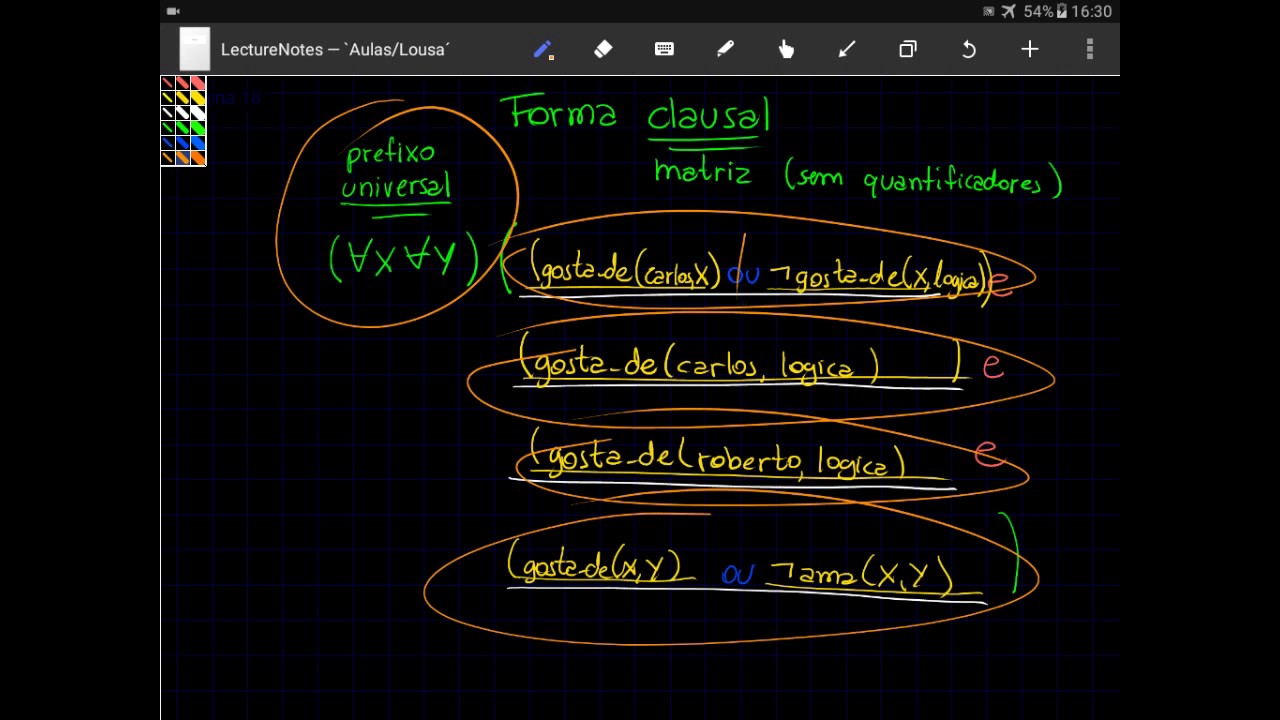Tap the 16:30 clock in status bar
1280x720 pixels.
(x=1091, y=11)
